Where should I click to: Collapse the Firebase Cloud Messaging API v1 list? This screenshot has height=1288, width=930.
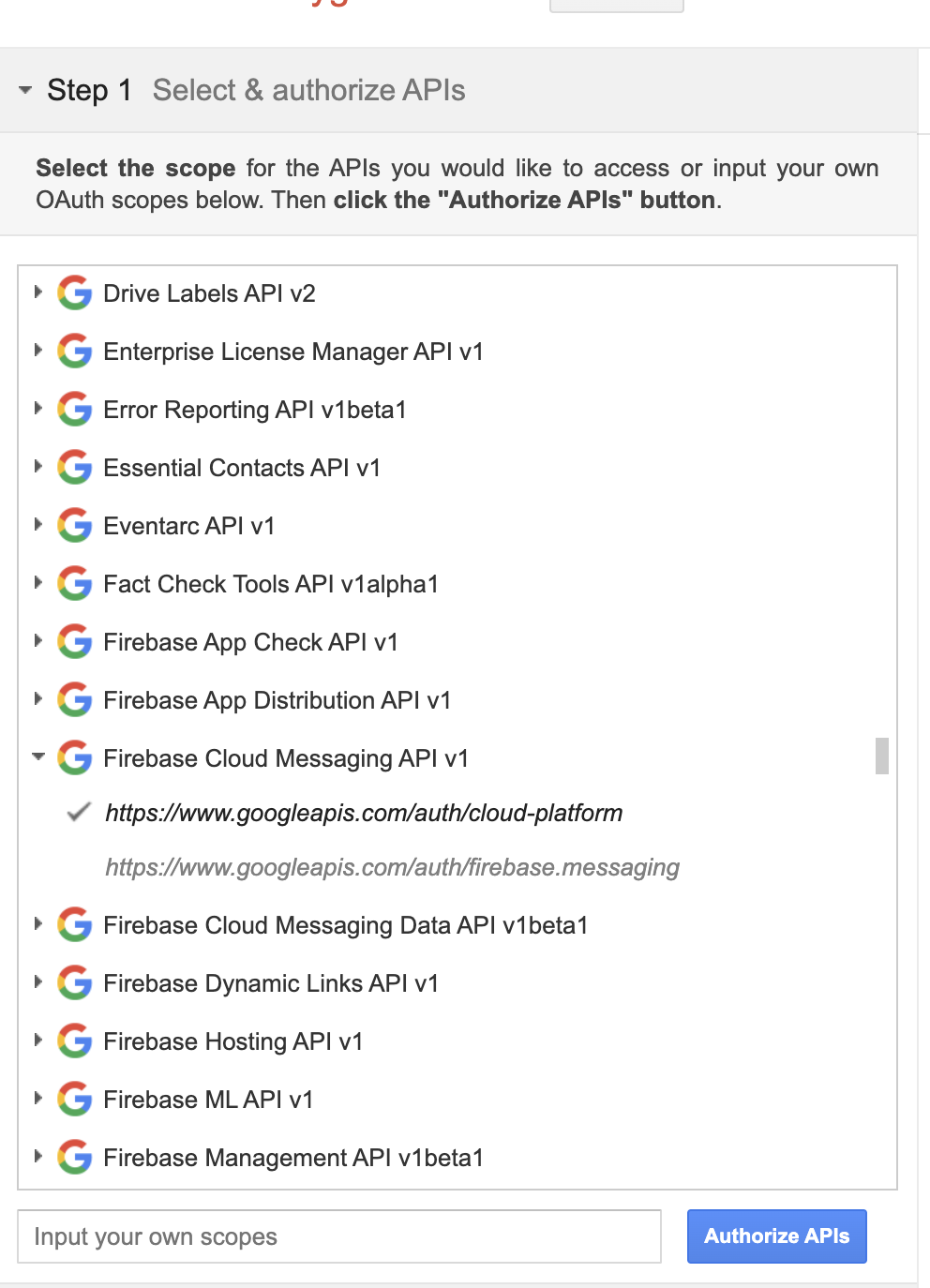[x=37, y=756]
